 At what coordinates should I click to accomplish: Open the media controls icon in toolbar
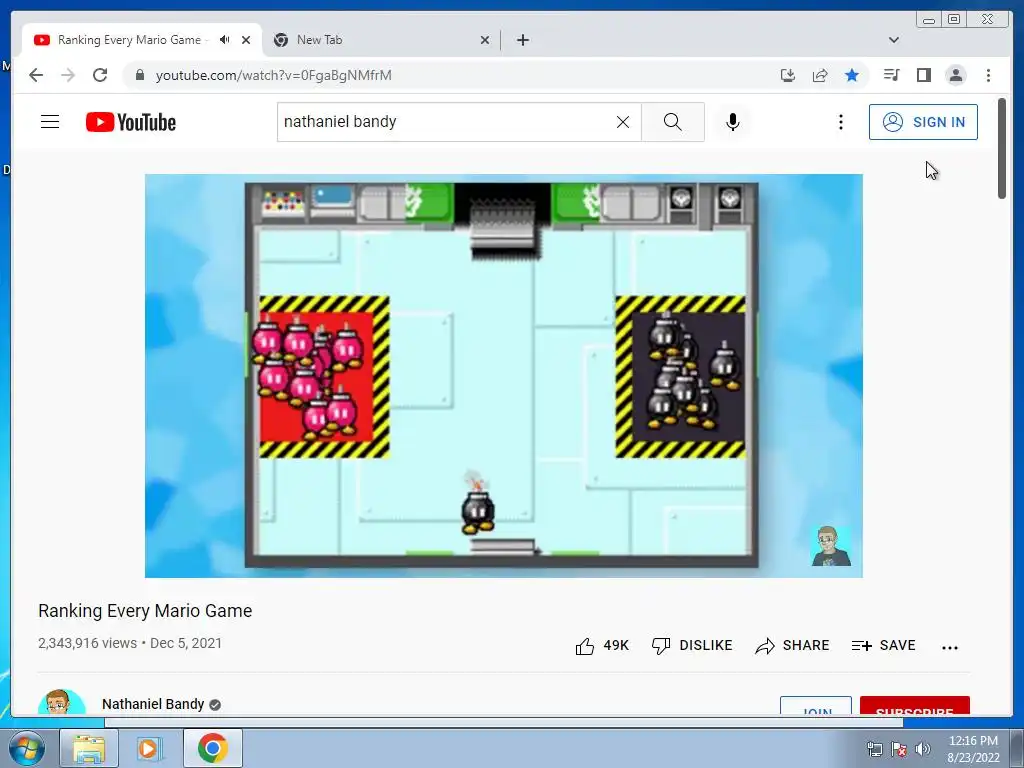(x=891, y=75)
